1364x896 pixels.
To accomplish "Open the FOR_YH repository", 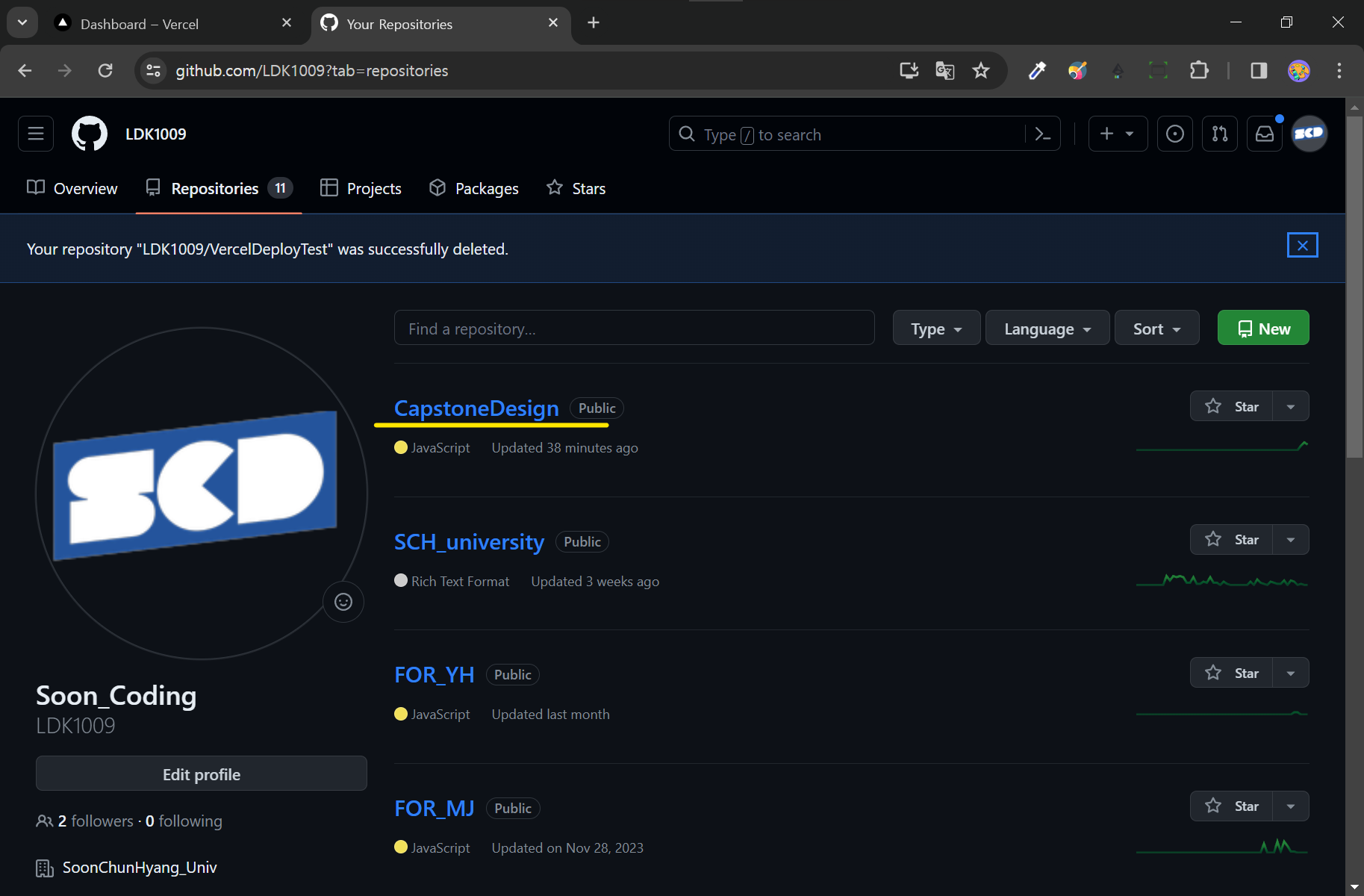I will pyautogui.click(x=435, y=675).
